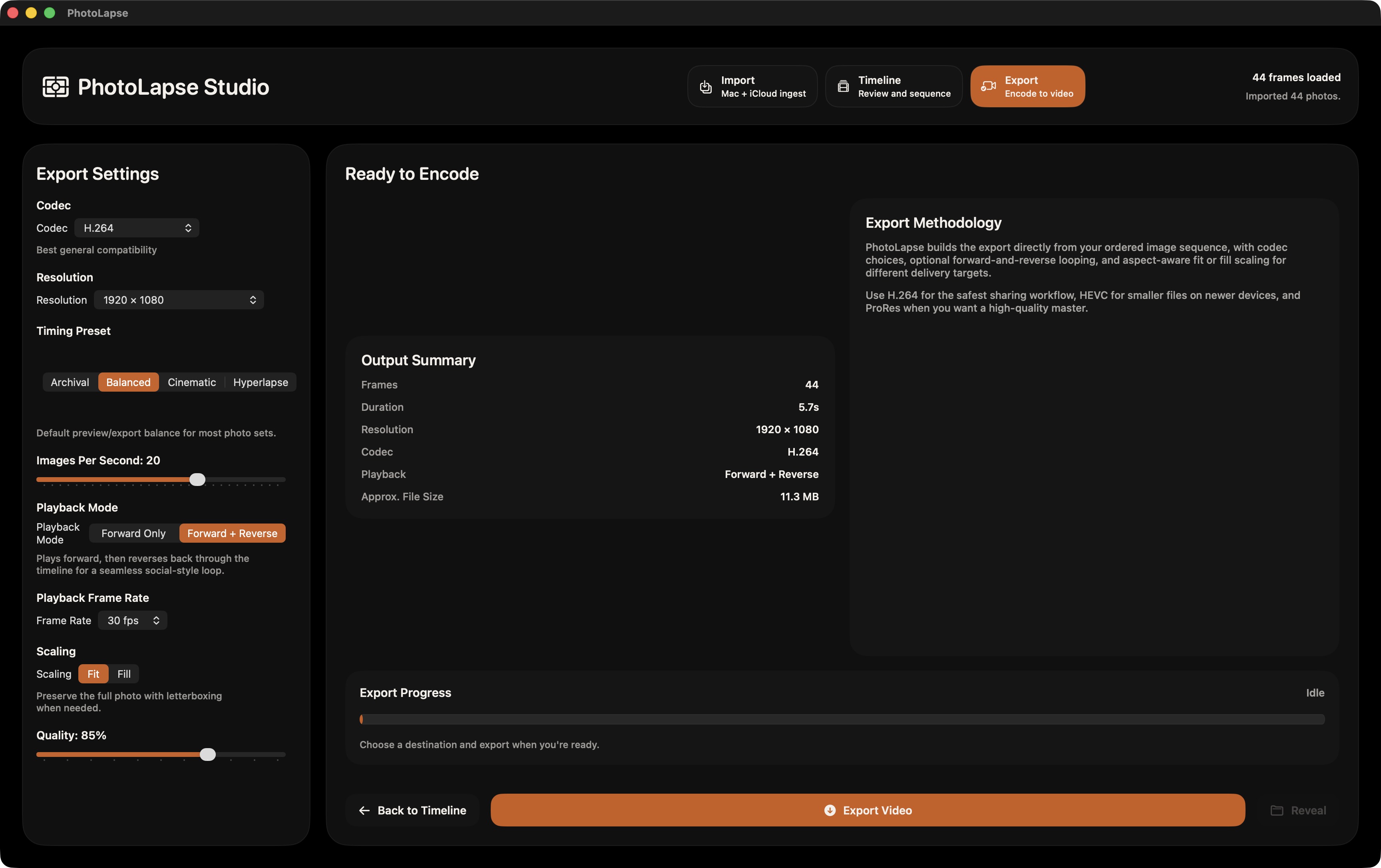Screen dimensions: 1381x868
Task: Click the Import download icon
Action: (x=706, y=87)
